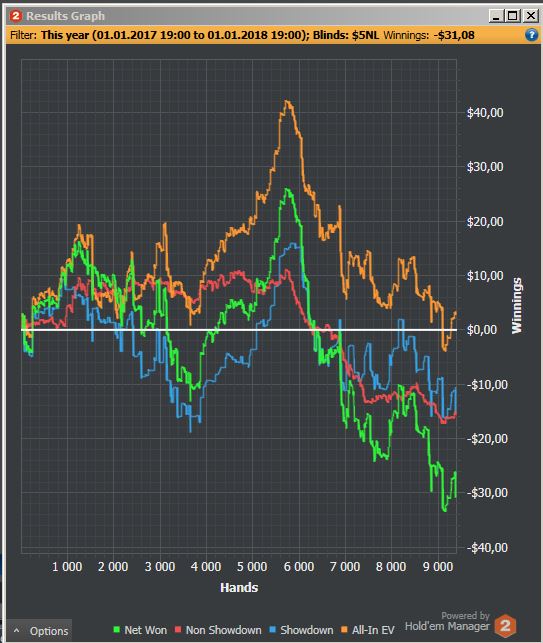Click the $40,00 axis label
The image size is (543, 643).
tap(485, 113)
